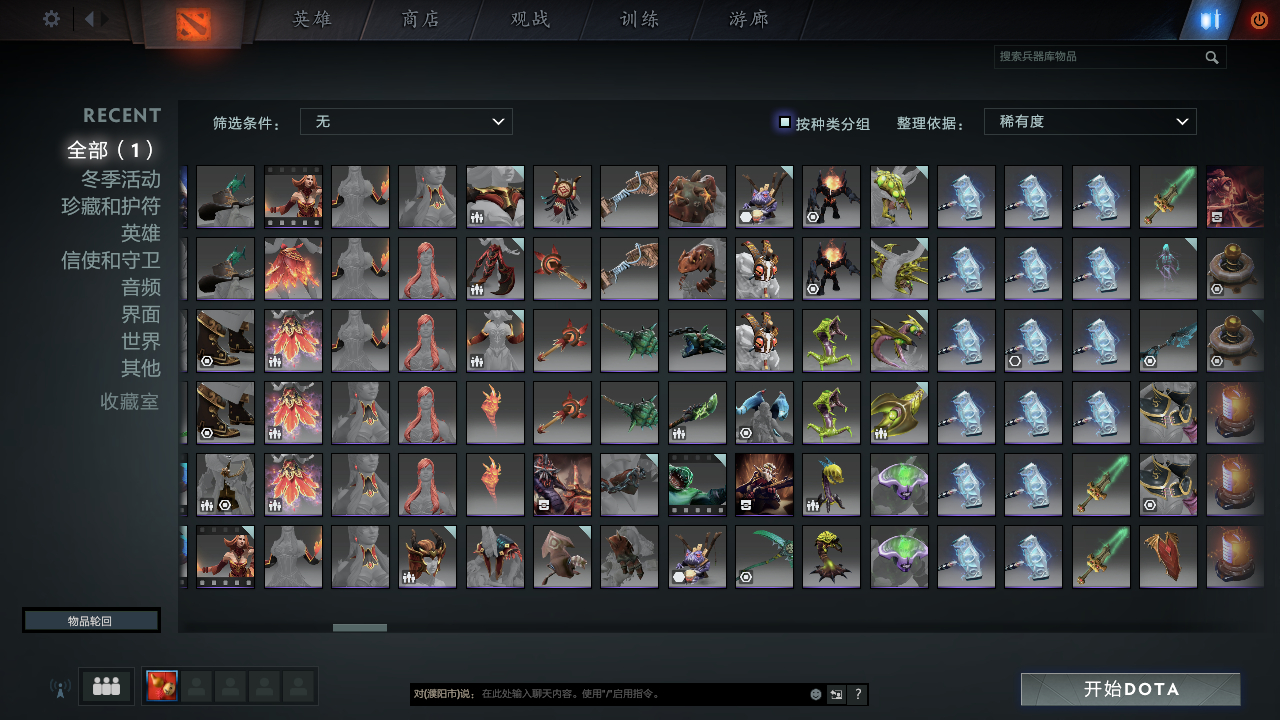Toggle the 按种类分组 checkbox
Viewport: 1280px width, 720px height.
785,122
